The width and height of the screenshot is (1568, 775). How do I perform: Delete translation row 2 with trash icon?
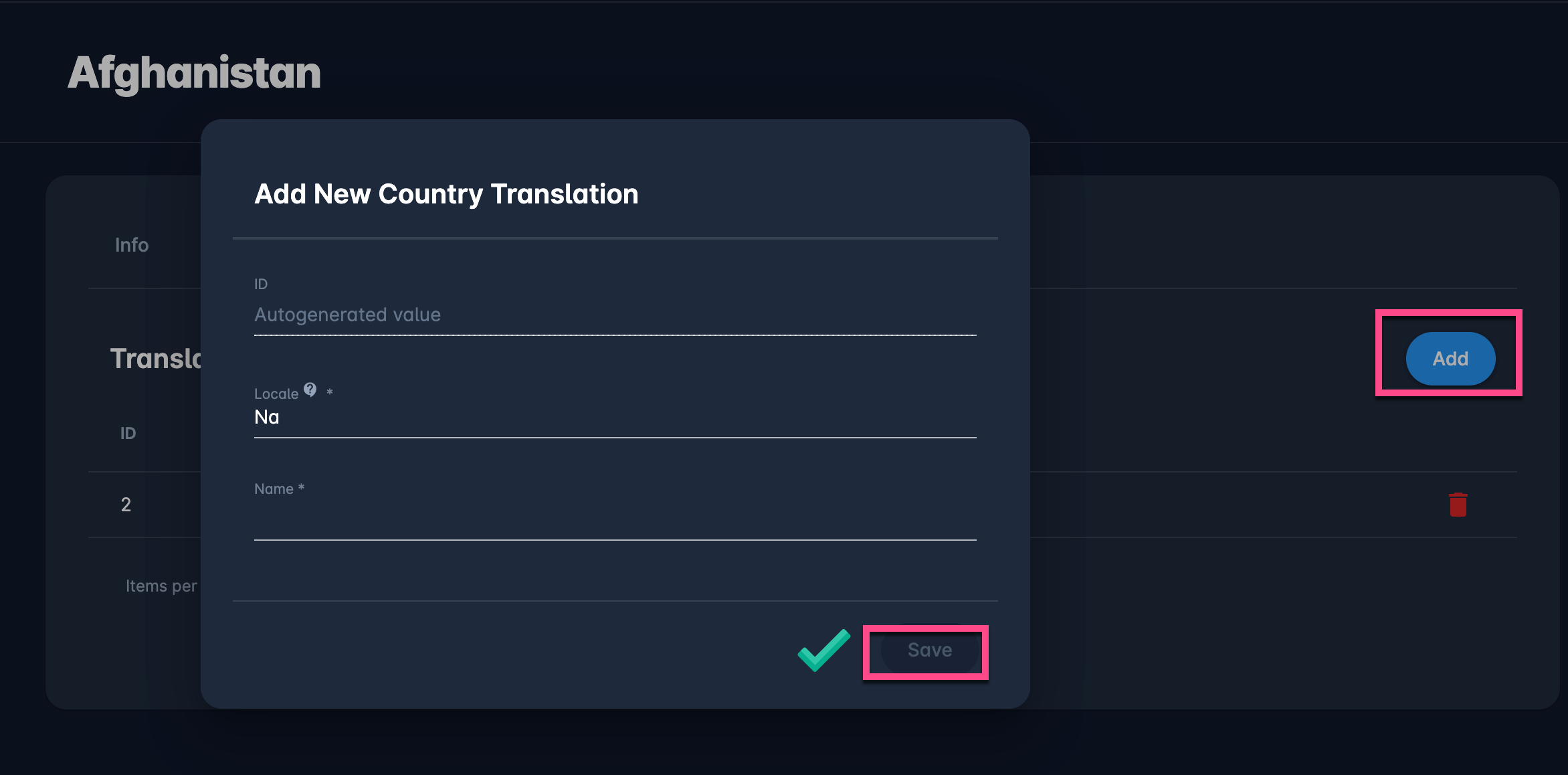point(1458,505)
